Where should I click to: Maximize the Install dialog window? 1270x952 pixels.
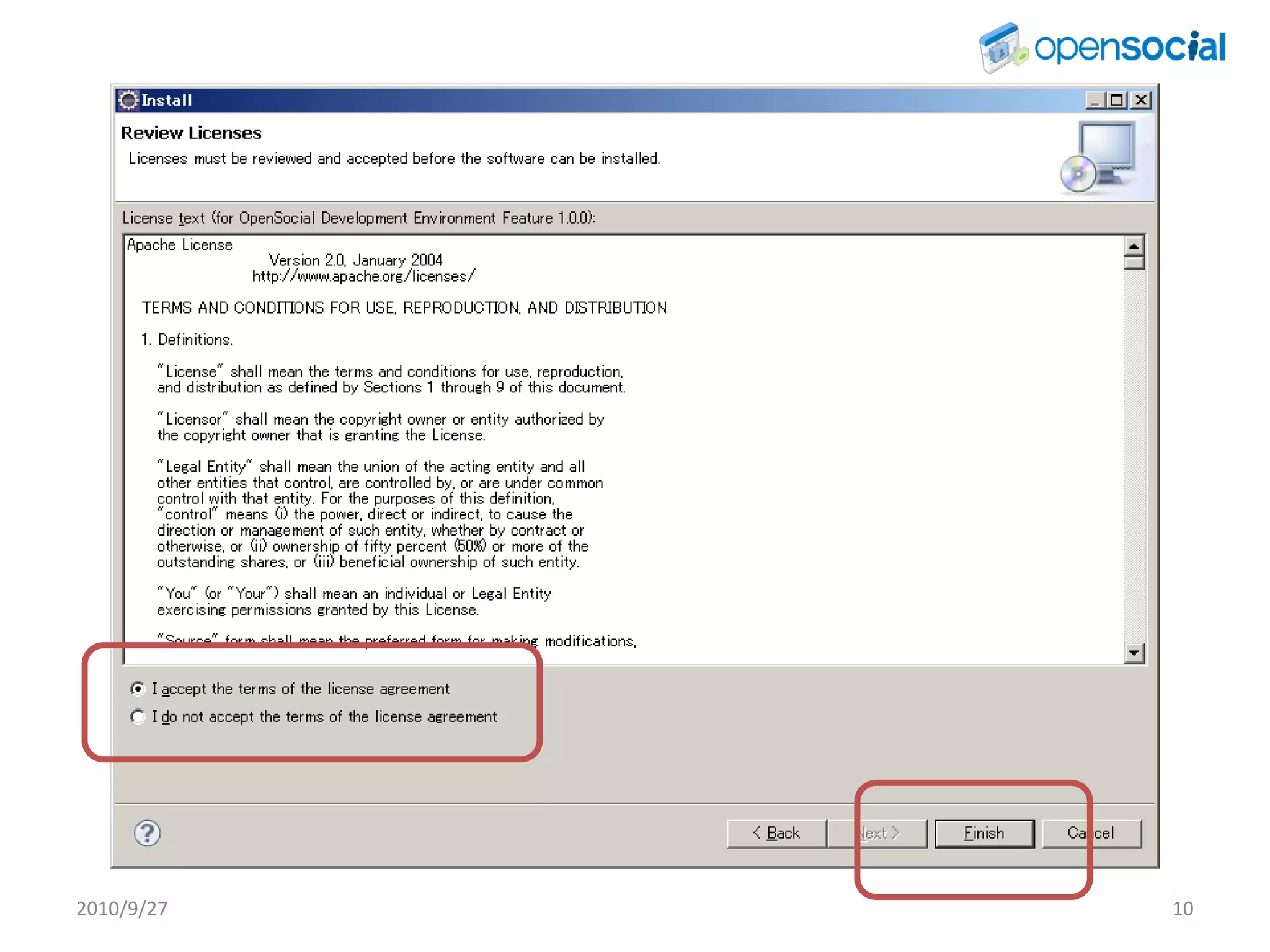1117,100
